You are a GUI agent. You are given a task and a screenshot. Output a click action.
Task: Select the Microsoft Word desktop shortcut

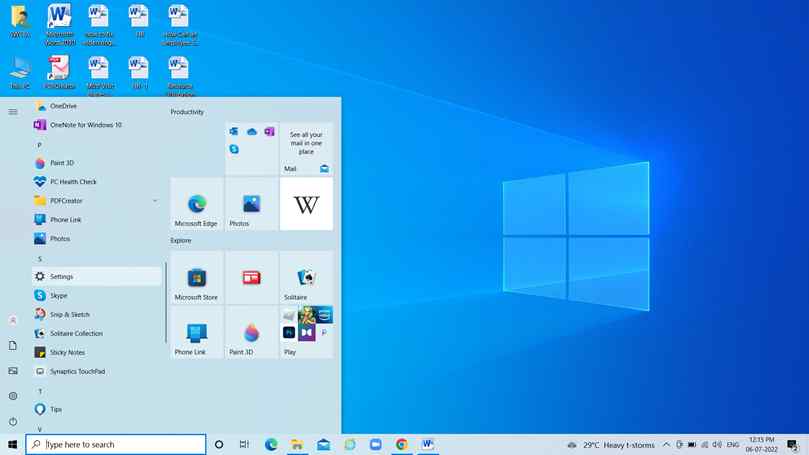(x=60, y=25)
